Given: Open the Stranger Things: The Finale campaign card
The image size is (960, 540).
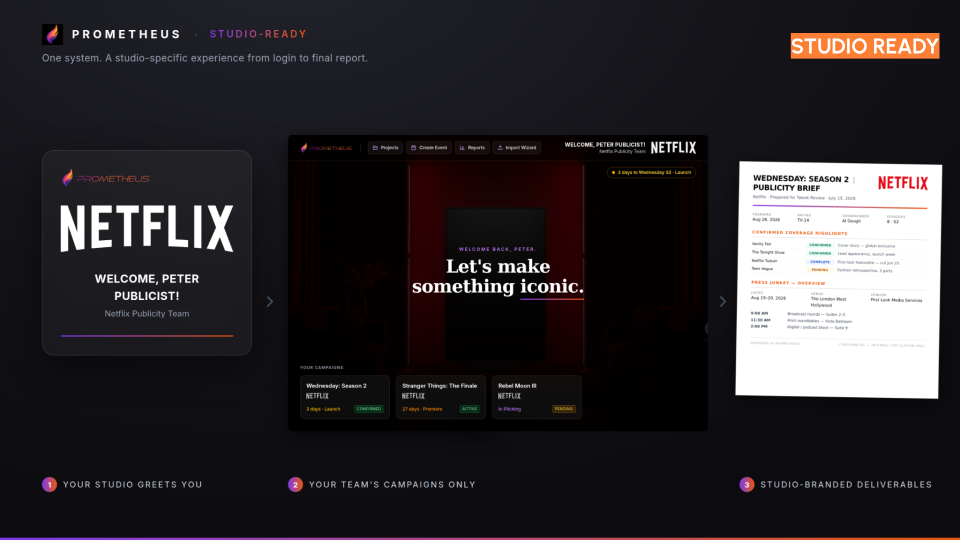Looking at the screenshot, I should tap(441, 397).
